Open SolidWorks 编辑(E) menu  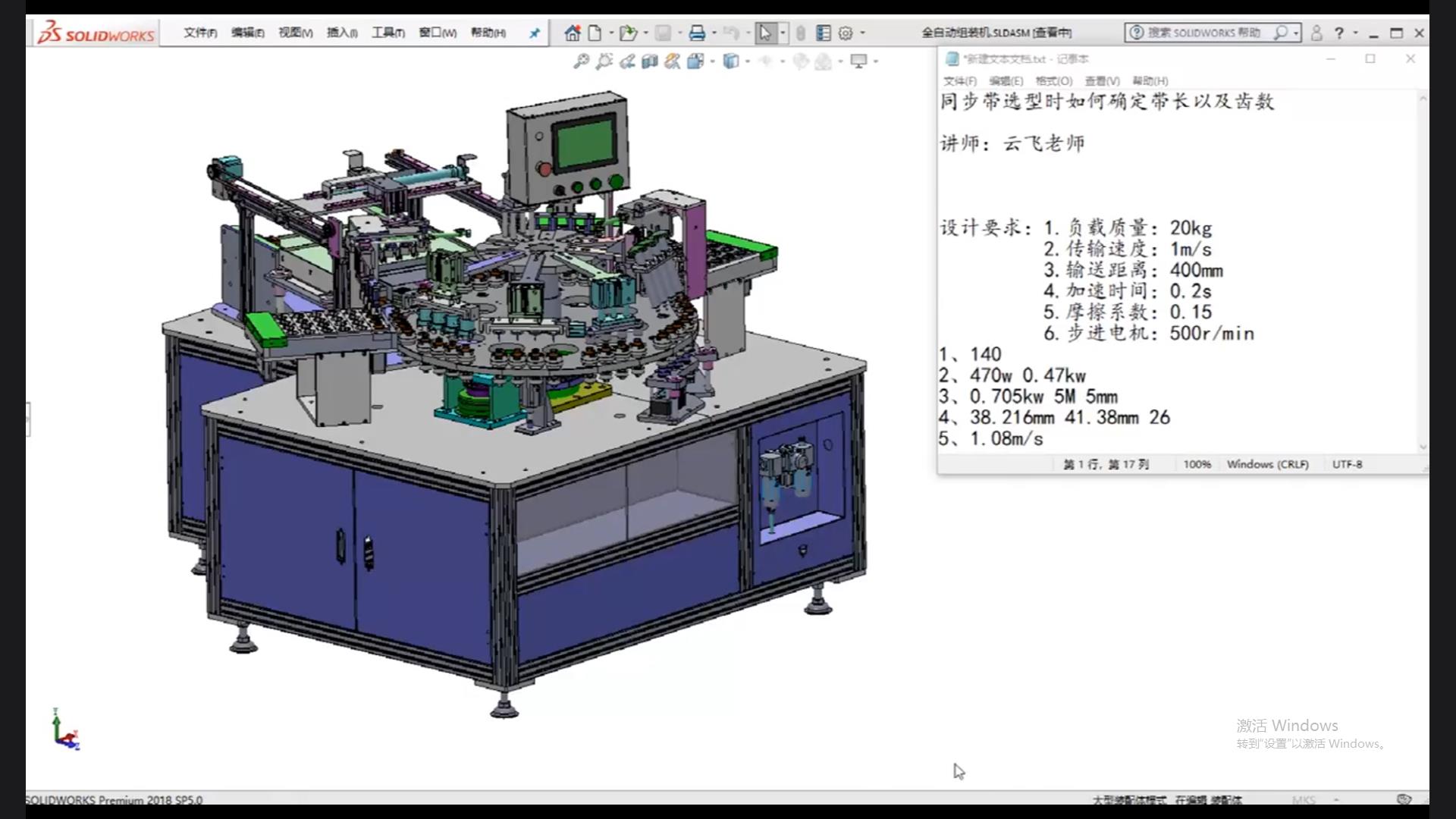(248, 33)
